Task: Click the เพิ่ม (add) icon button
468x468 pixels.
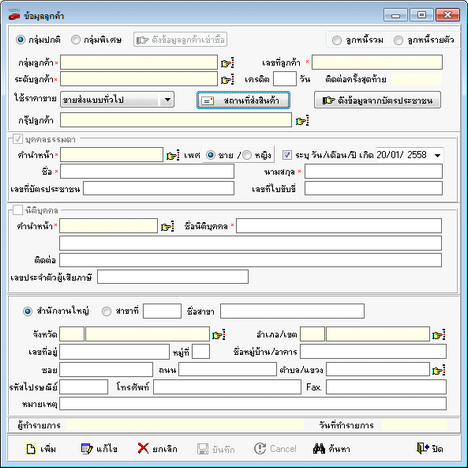Action: pyautogui.click(x=40, y=449)
